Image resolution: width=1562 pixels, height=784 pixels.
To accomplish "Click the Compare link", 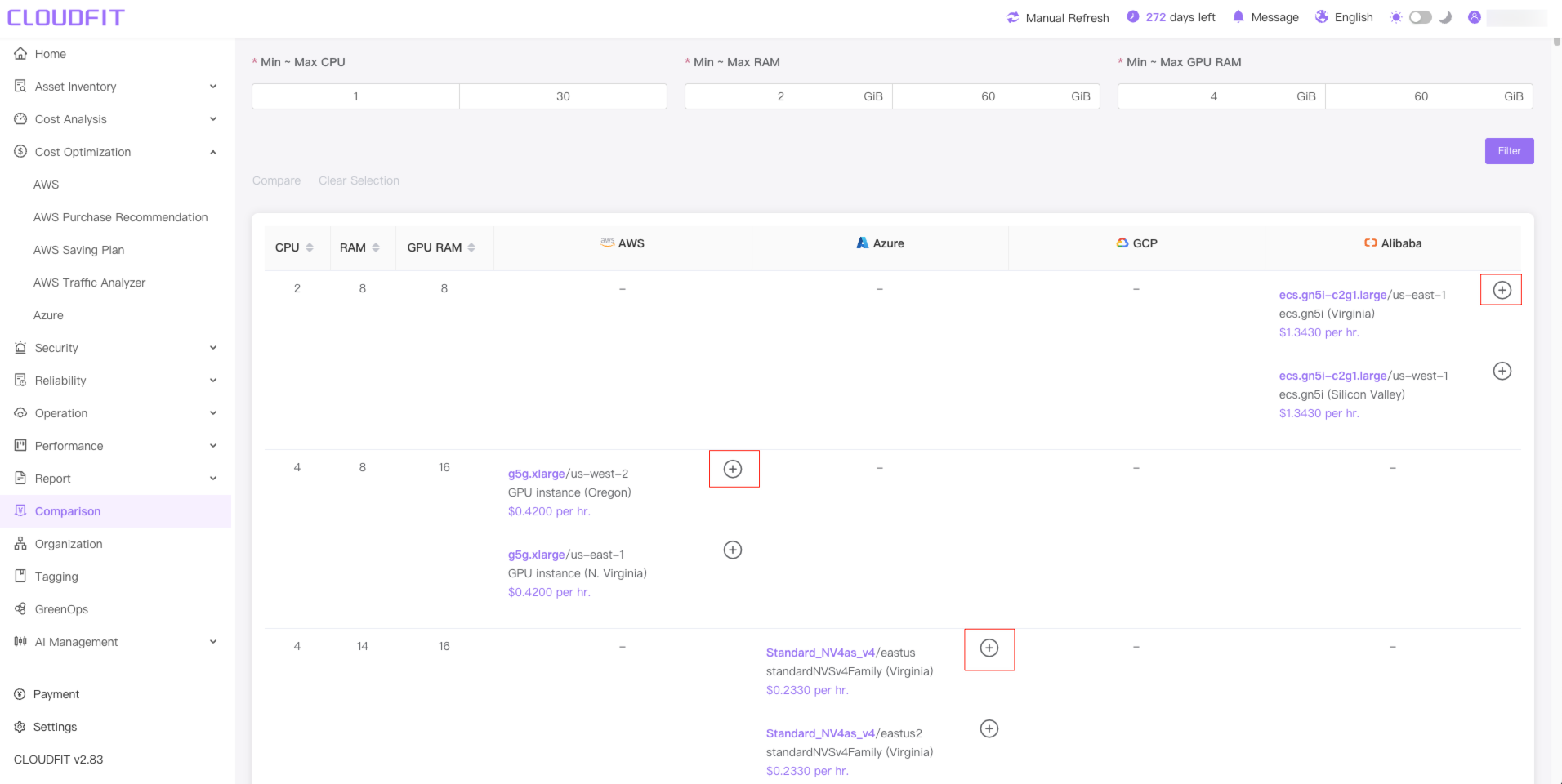I will 276,180.
